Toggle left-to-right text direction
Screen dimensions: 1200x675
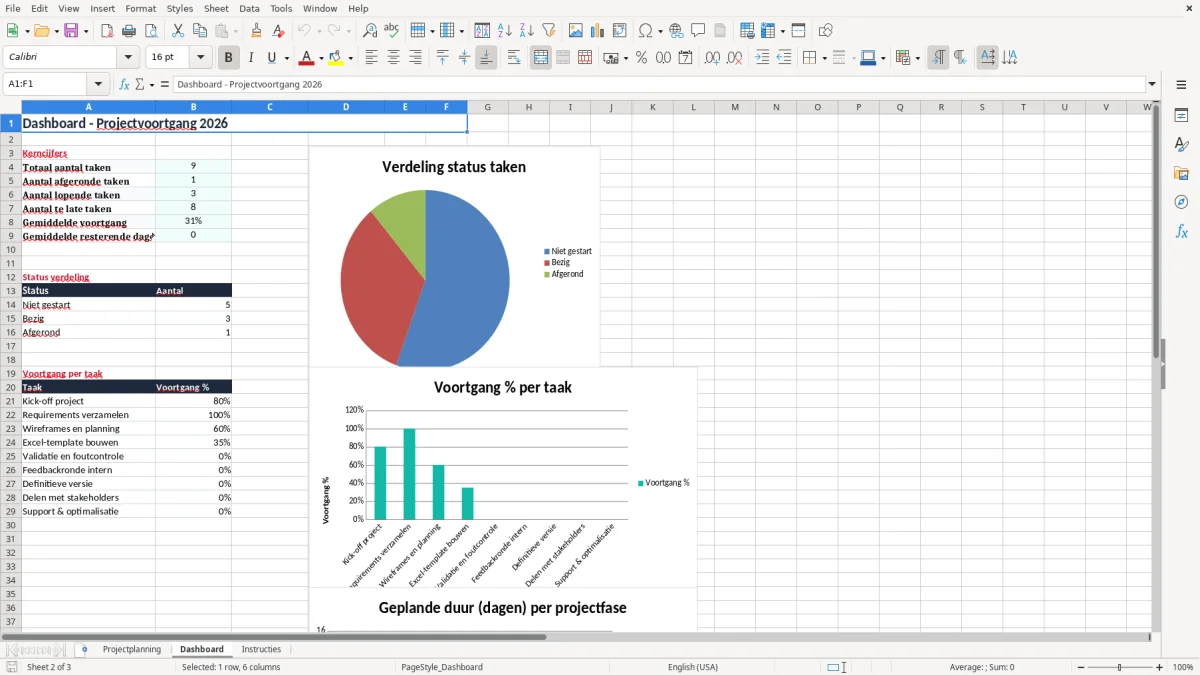point(938,58)
